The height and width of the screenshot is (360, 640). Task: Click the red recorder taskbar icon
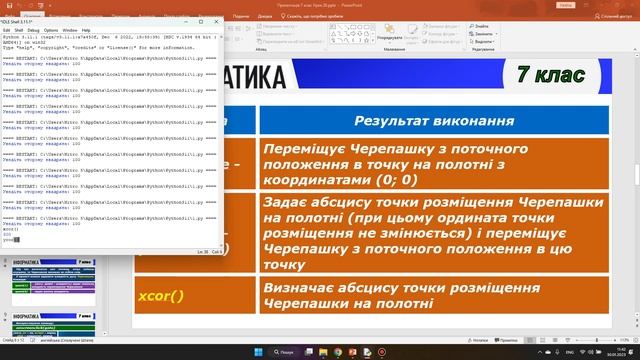coord(382,352)
